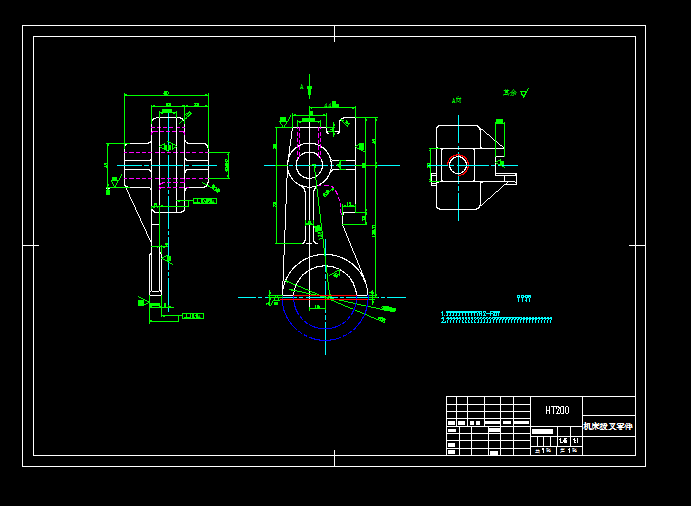Image resolution: width=691 pixels, height=506 pixels.
Task: Click the A向 view label
Action: pyautogui.click(x=457, y=100)
